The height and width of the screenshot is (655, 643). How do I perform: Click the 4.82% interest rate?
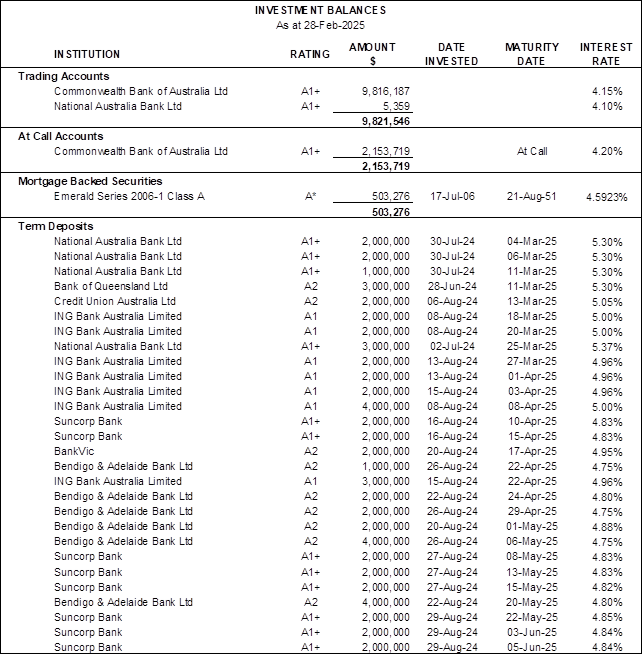click(x=607, y=588)
